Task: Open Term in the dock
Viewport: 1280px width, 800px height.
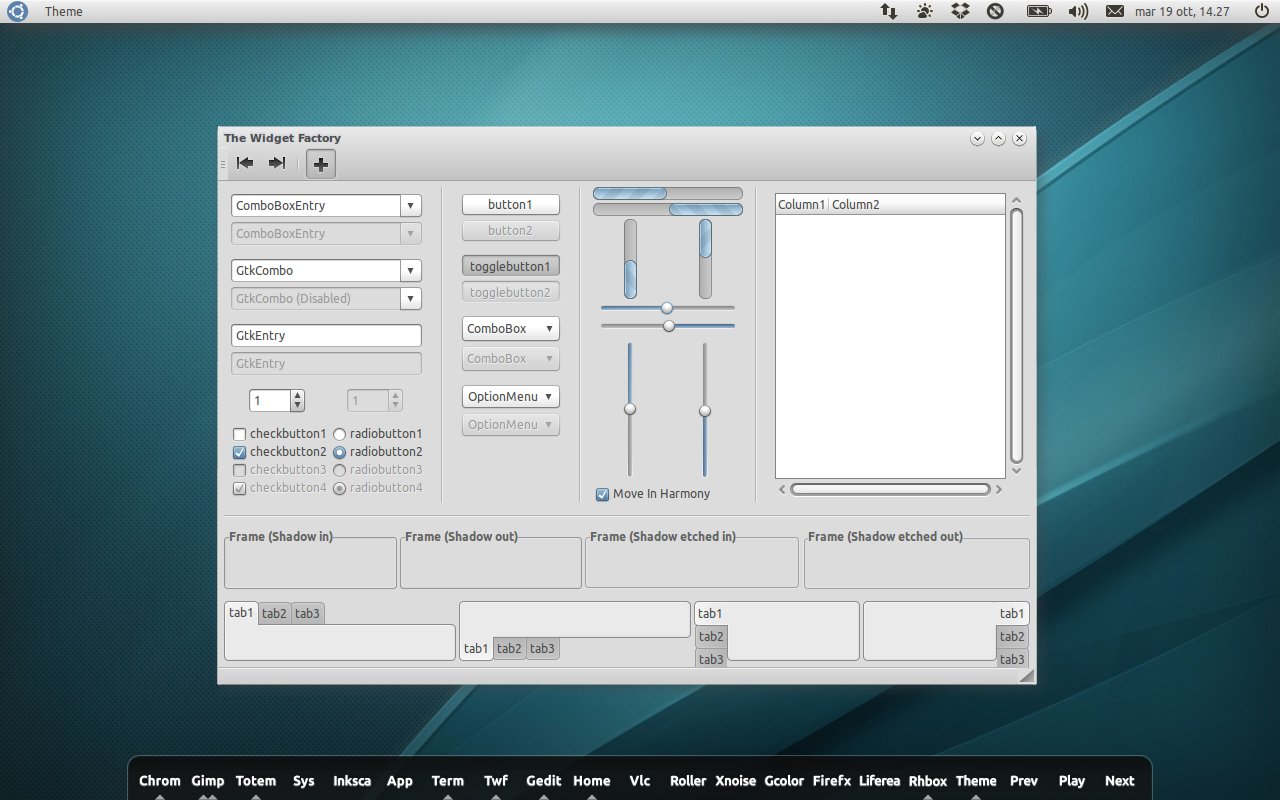Action: coord(448,781)
